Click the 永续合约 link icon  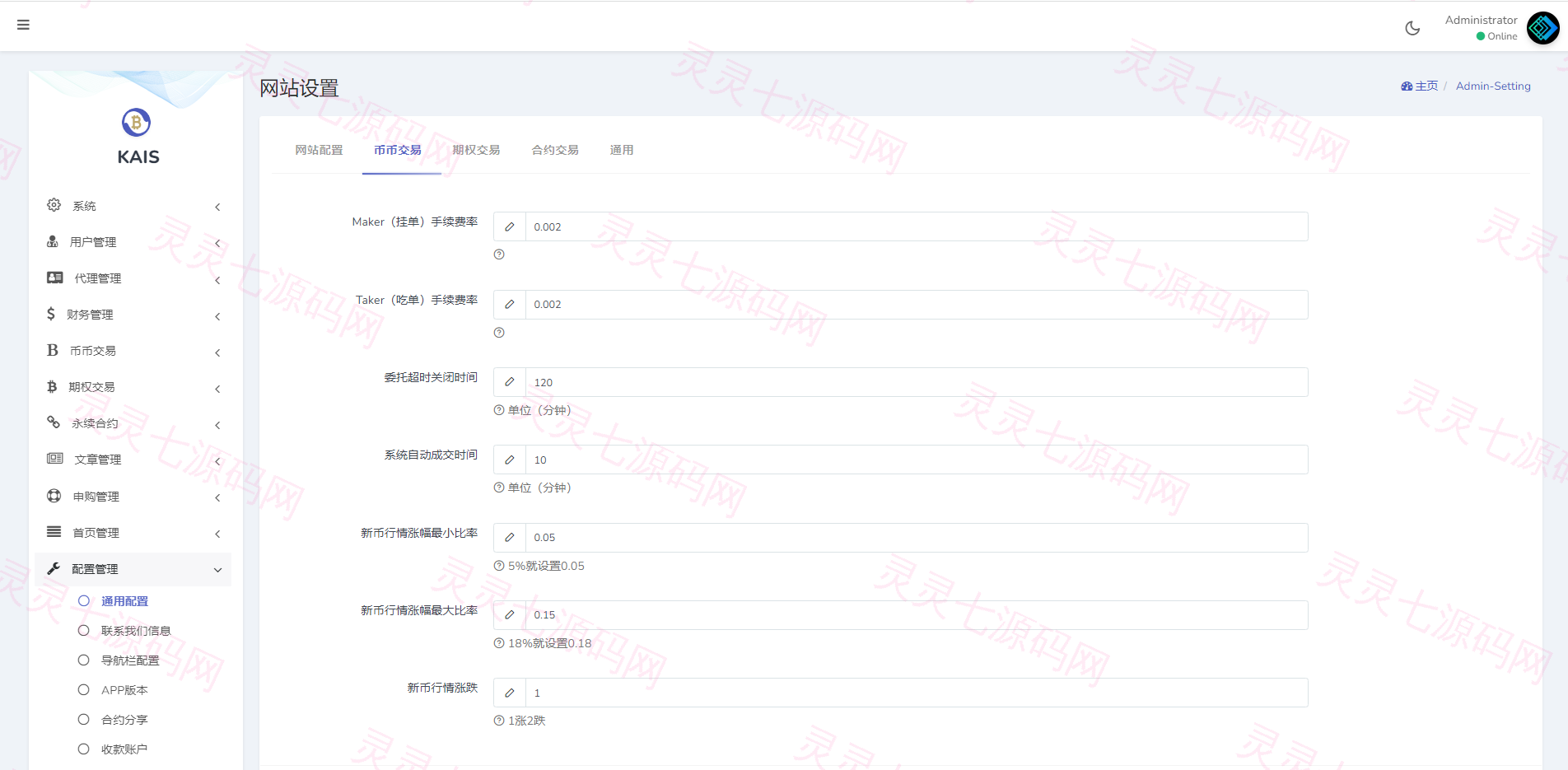pyautogui.click(x=54, y=422)
